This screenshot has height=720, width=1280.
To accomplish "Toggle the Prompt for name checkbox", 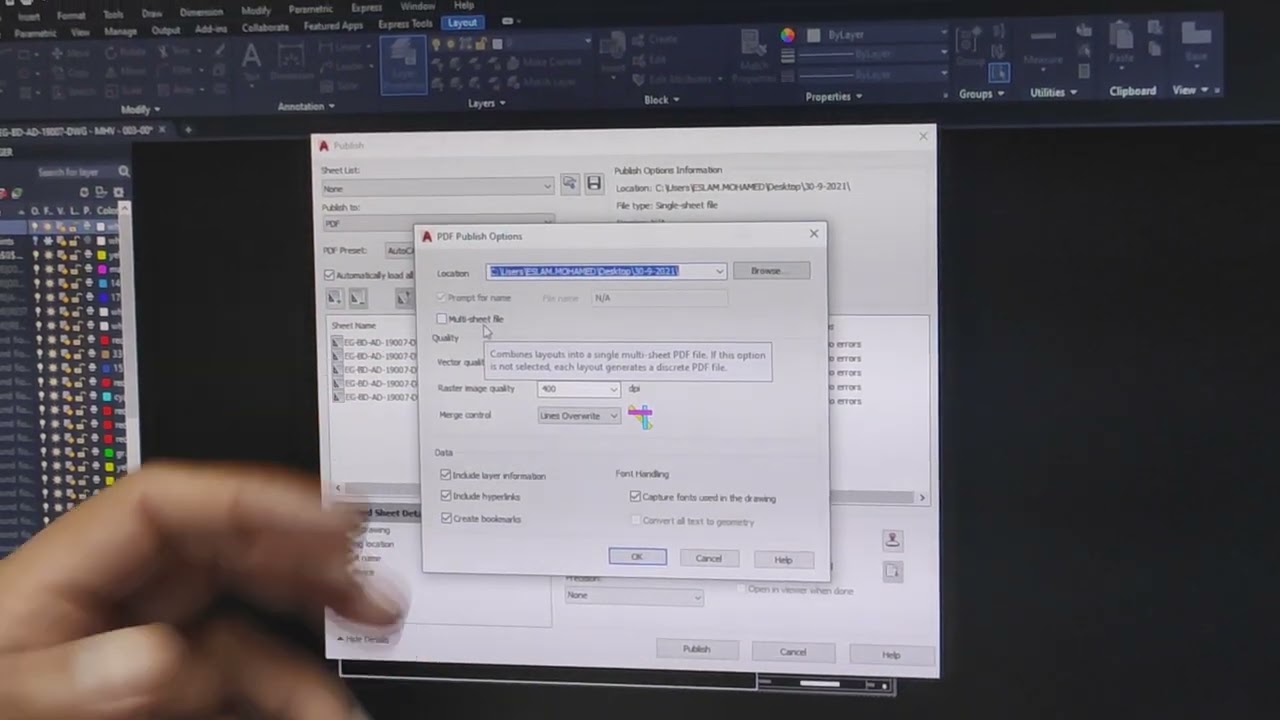I will click(x=442, y=298).
